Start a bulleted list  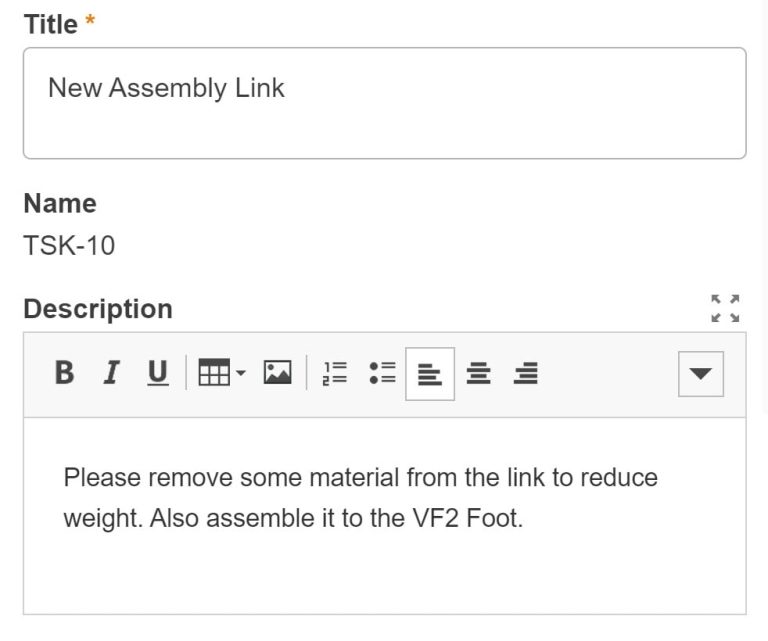click(x=382, y=373)
